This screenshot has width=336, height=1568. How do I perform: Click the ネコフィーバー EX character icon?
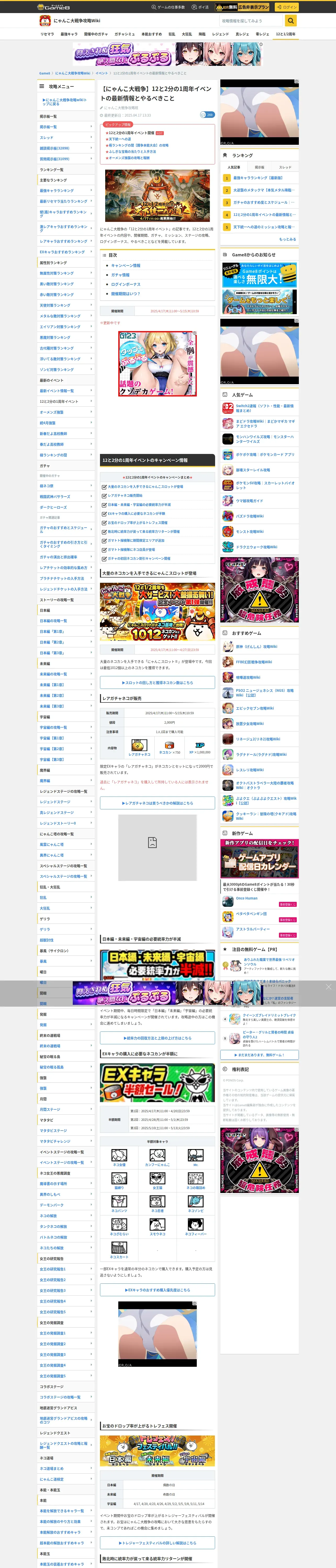point(195,1224)
